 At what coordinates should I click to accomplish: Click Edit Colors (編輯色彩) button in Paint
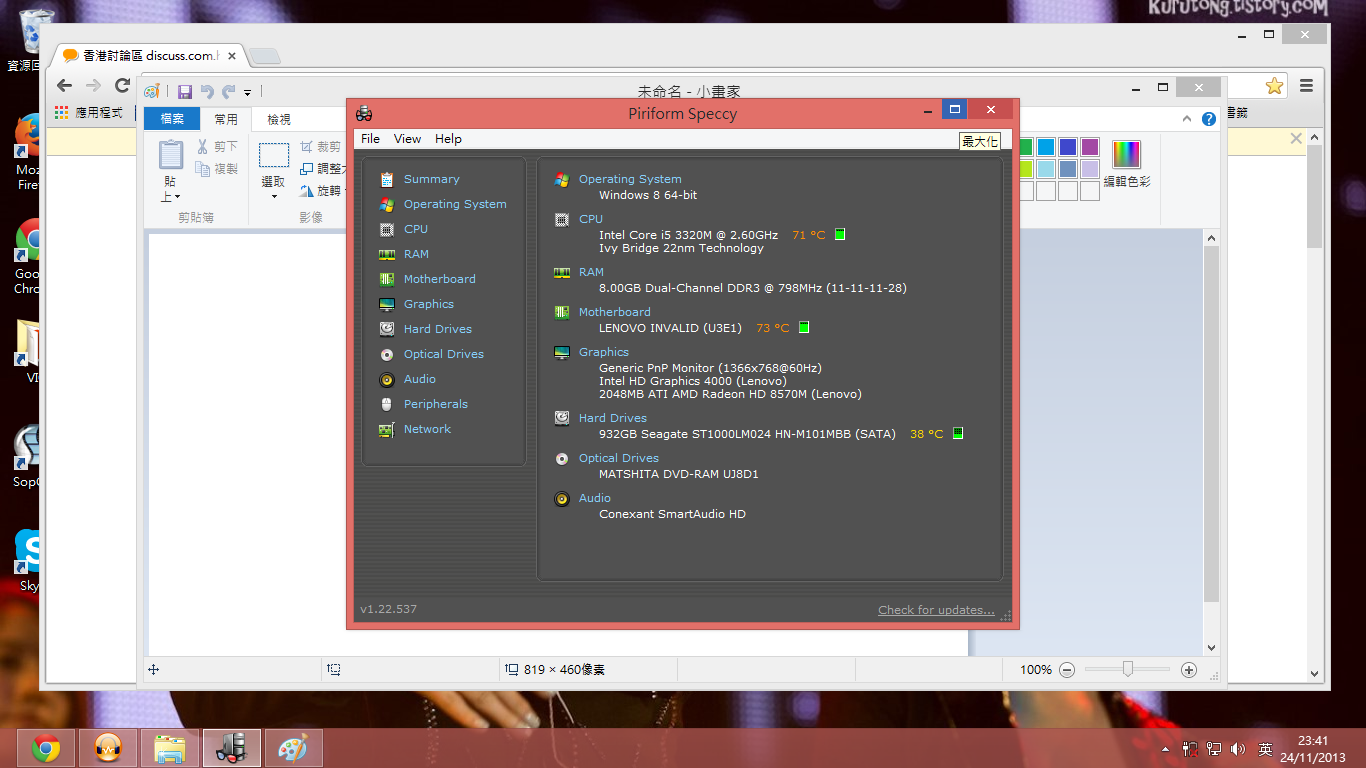point(1127,165)
